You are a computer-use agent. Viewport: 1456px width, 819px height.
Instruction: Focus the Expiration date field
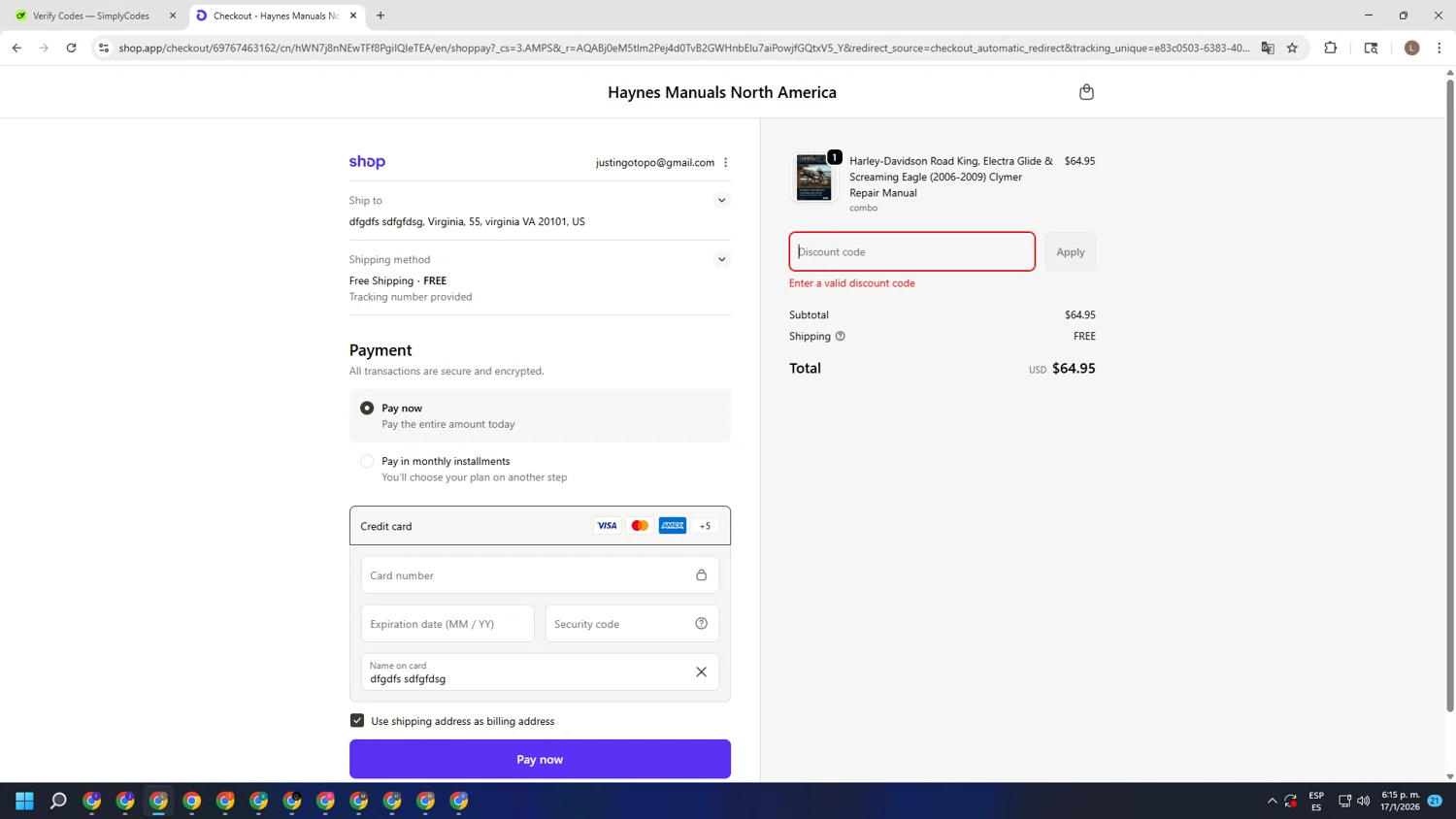[x=447, y=624]
